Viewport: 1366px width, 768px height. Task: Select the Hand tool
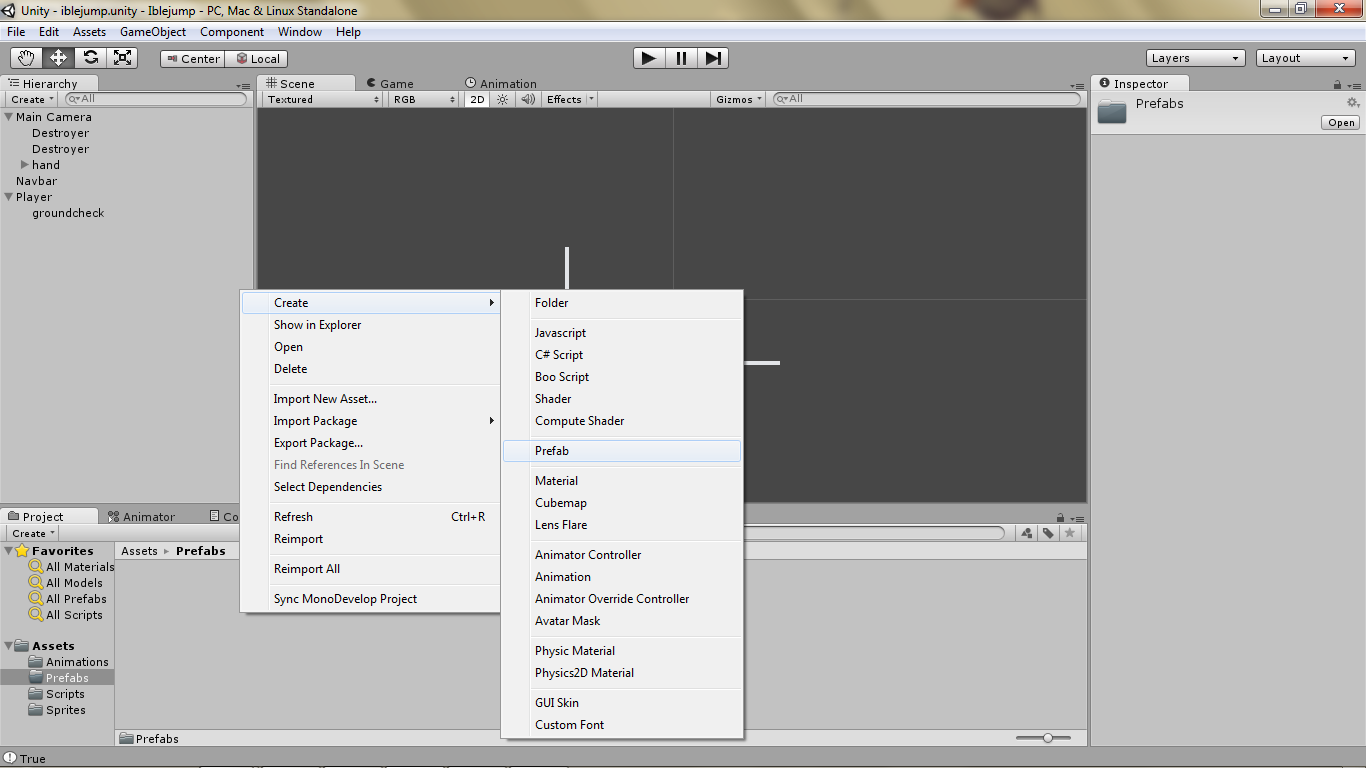tap(26, 57)
